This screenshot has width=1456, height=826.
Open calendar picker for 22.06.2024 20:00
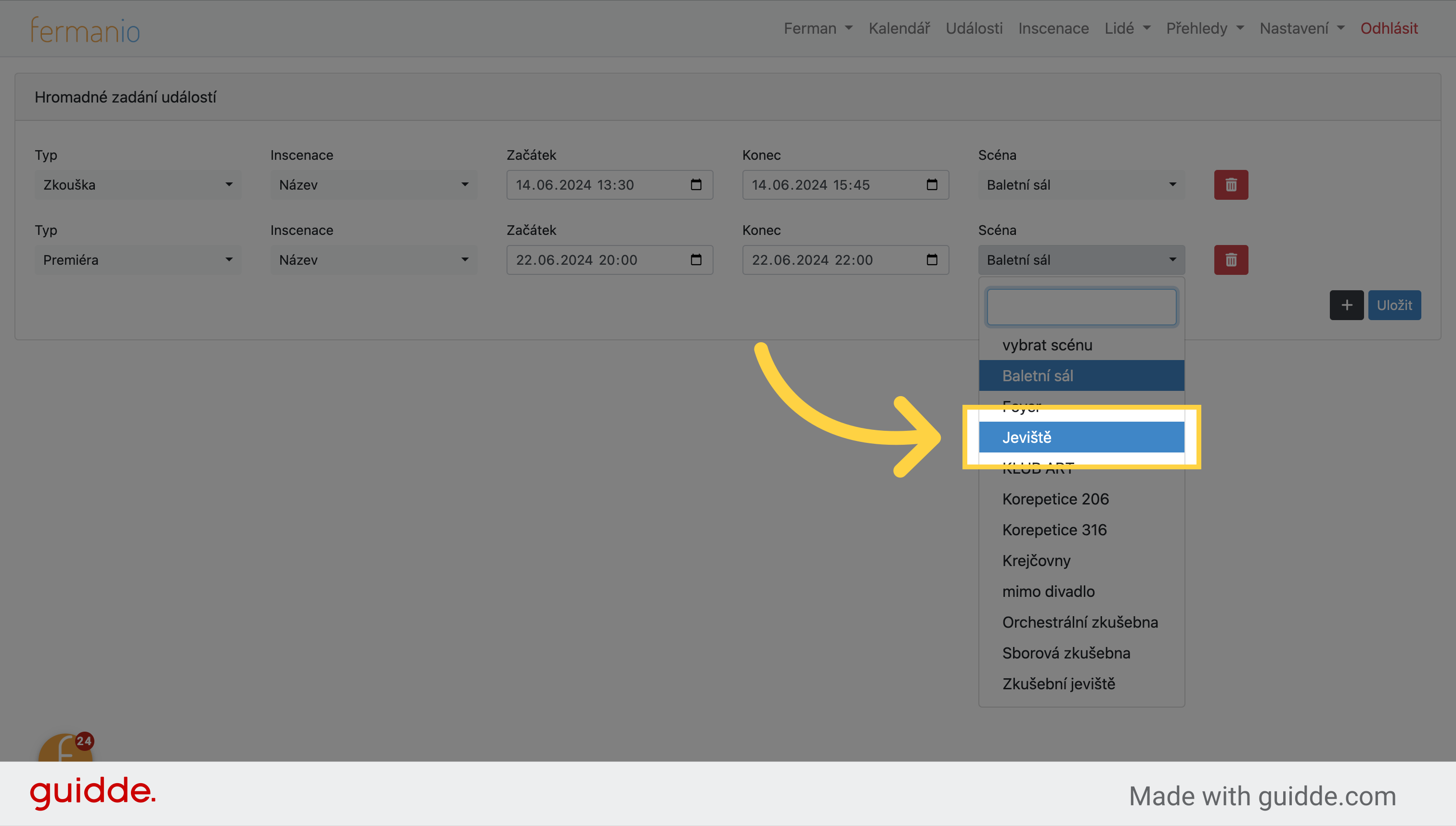pyautogui.click(x=696, y=260)
